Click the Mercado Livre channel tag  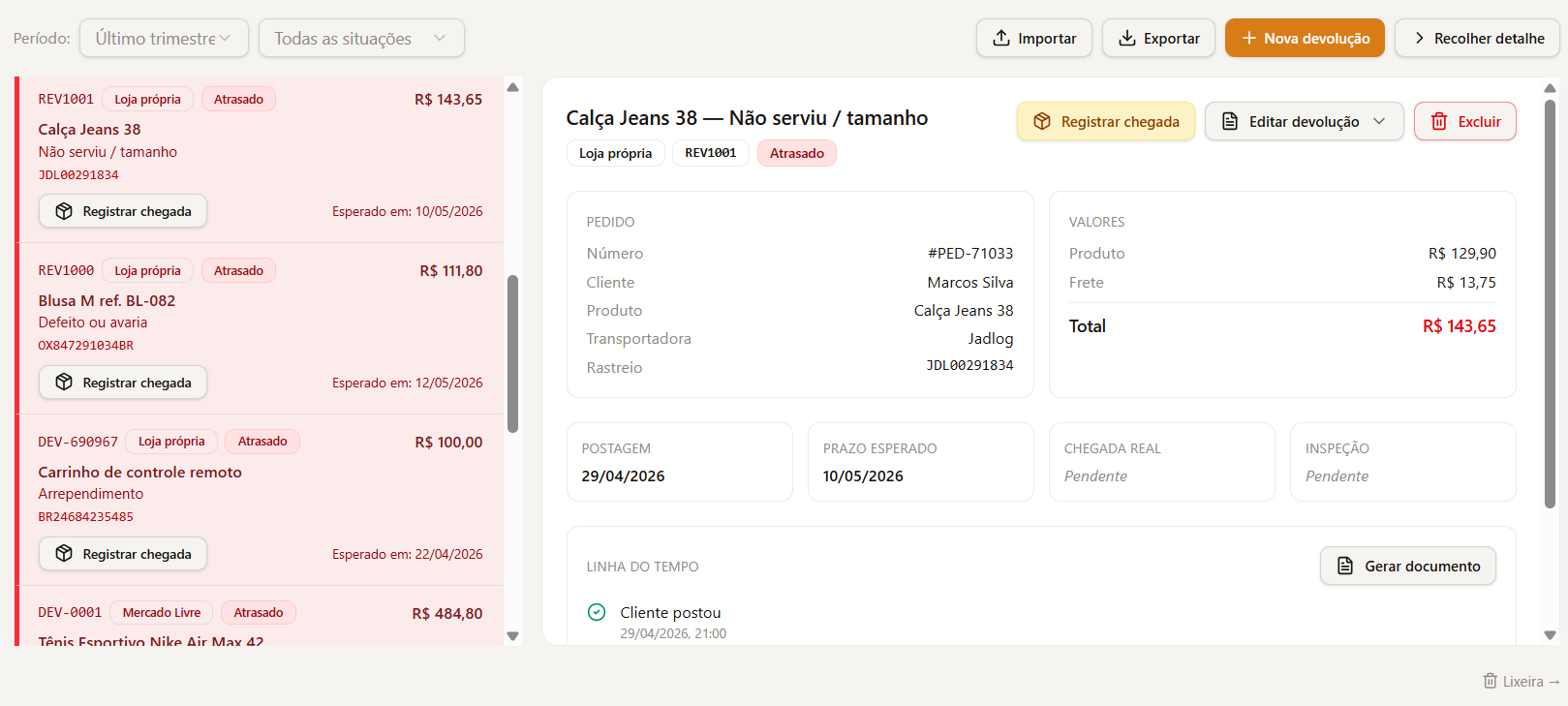162,613
